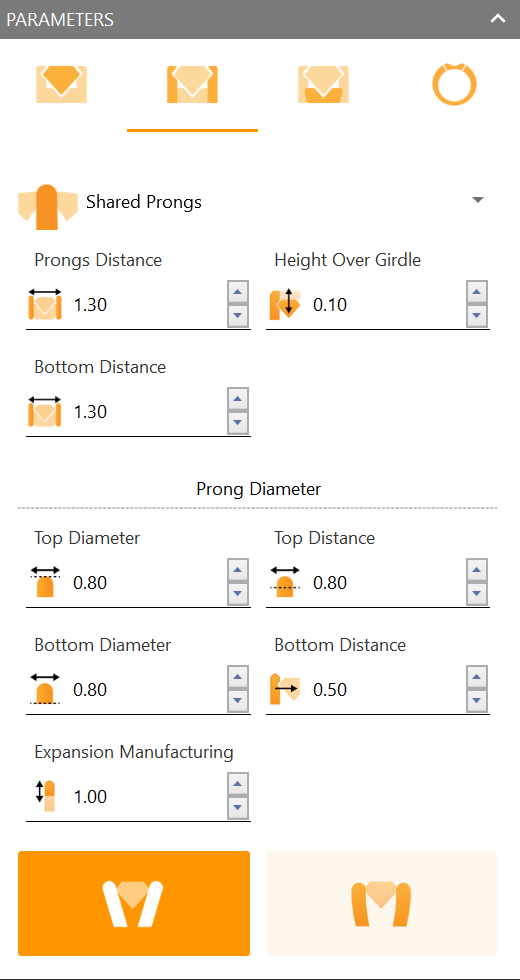This screenshot has width=520, height=980.
Task: Click the Shared Prongs type icon
Action: [48, 207]
